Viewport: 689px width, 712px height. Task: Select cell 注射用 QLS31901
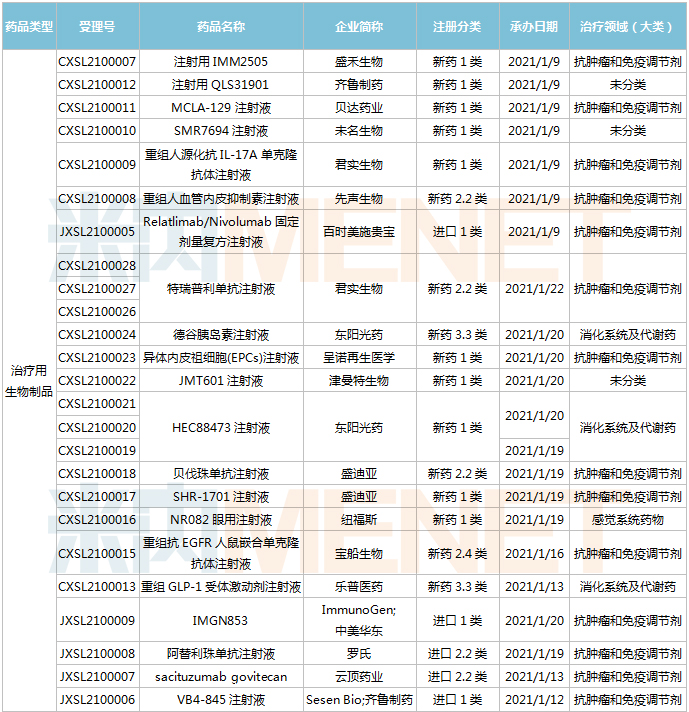pos(221,84)
